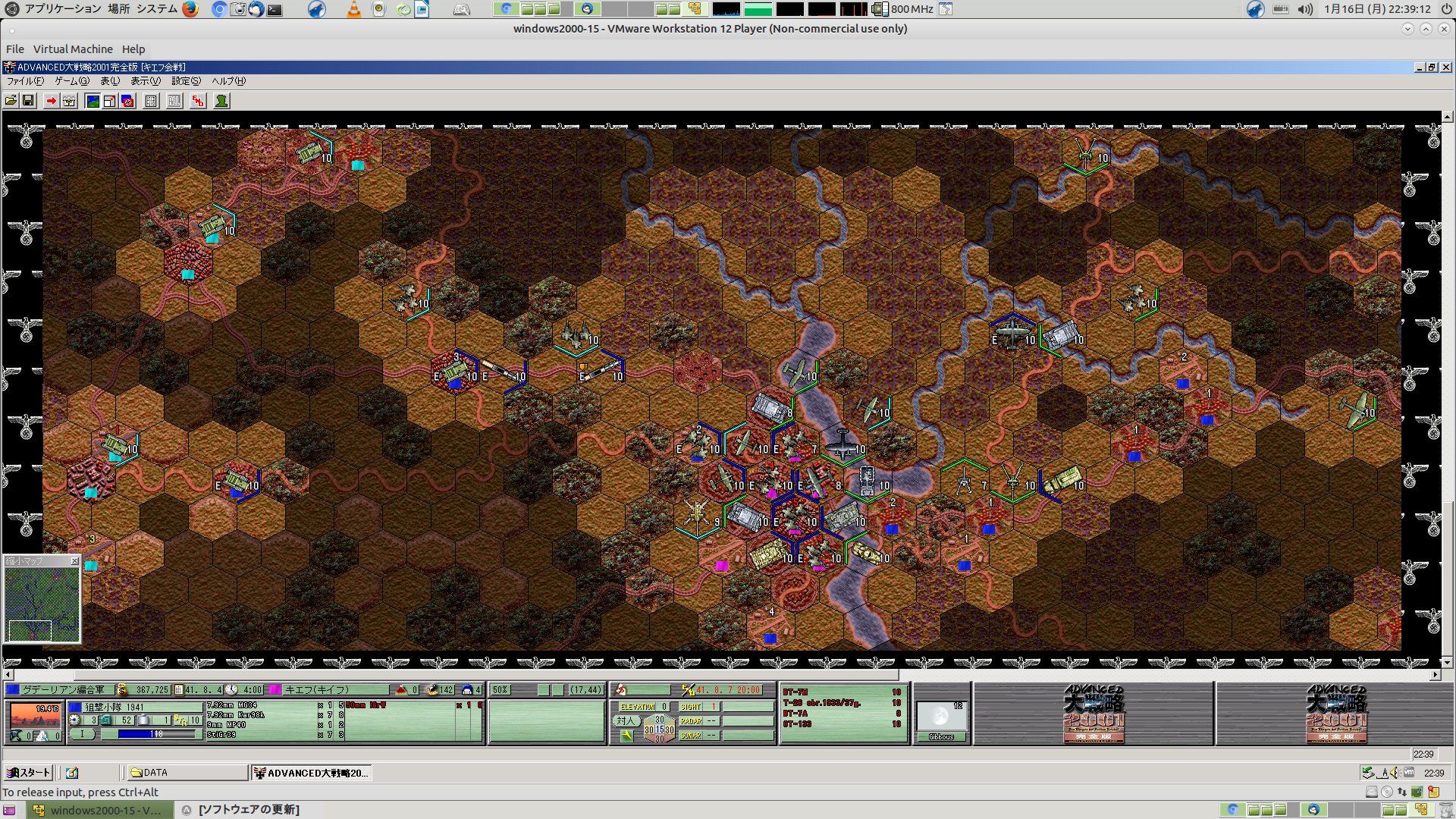Click the SIGHT value field
1456x819 pixels.
pyautogui.click(x=712, y=707)
